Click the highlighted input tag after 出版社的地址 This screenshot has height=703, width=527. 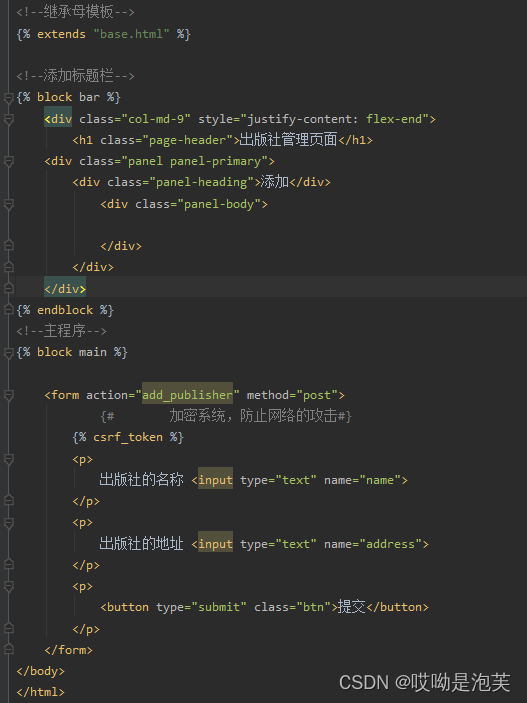point(215,544)
